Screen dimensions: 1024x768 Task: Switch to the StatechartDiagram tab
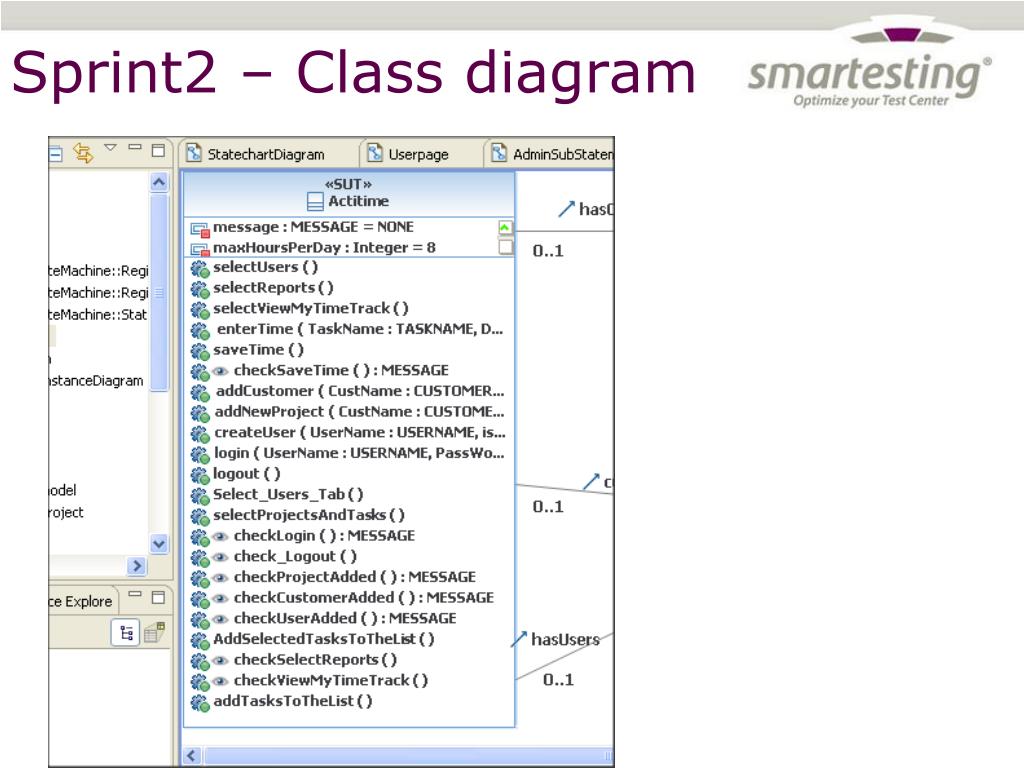(x=266, y=154)
